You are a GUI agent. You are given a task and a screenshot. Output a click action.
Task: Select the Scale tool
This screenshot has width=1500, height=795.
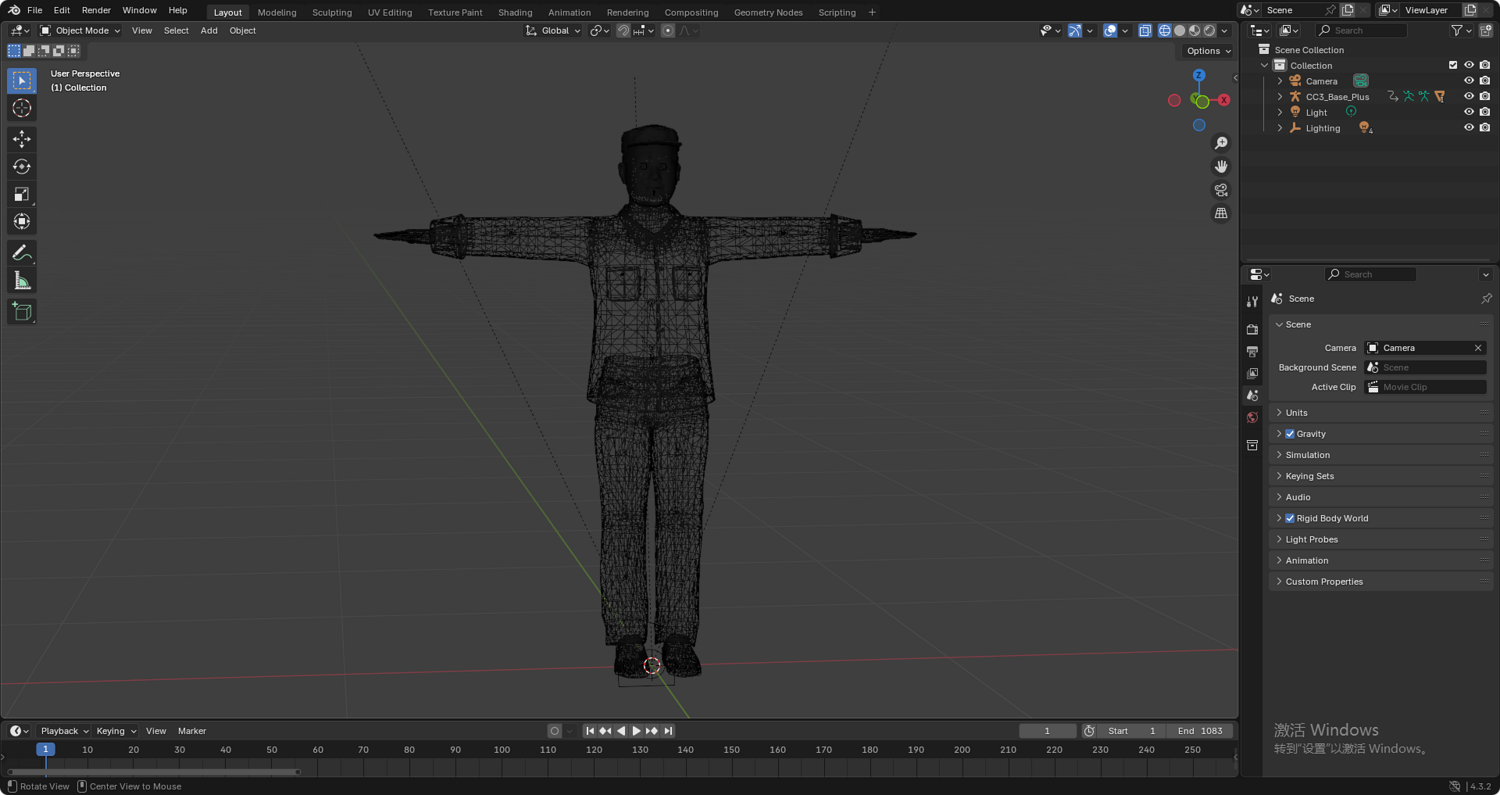tap(22, 194)
